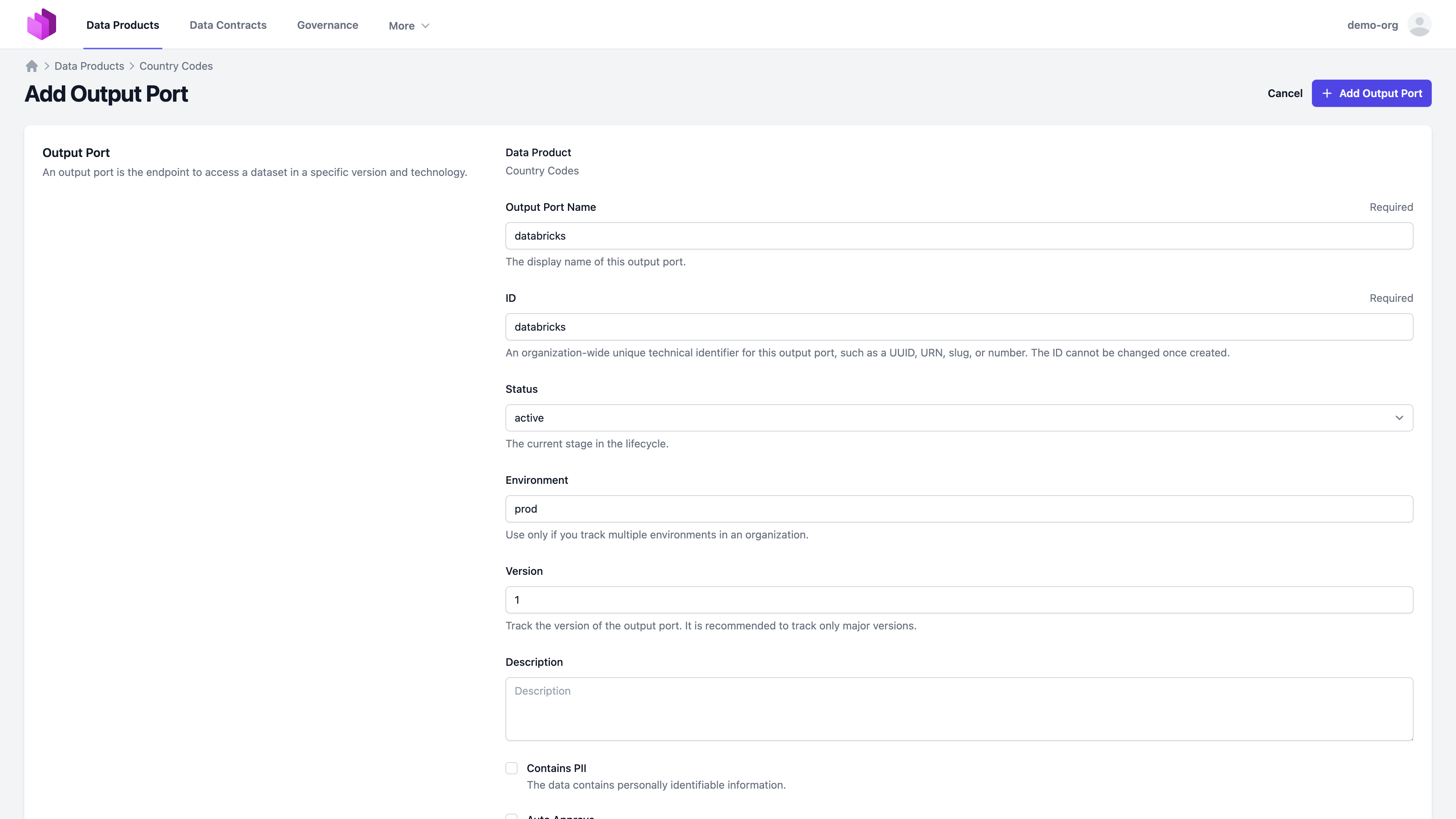Click the chevron arrow beside More
1456x819 pixels.
pos(425,26)
